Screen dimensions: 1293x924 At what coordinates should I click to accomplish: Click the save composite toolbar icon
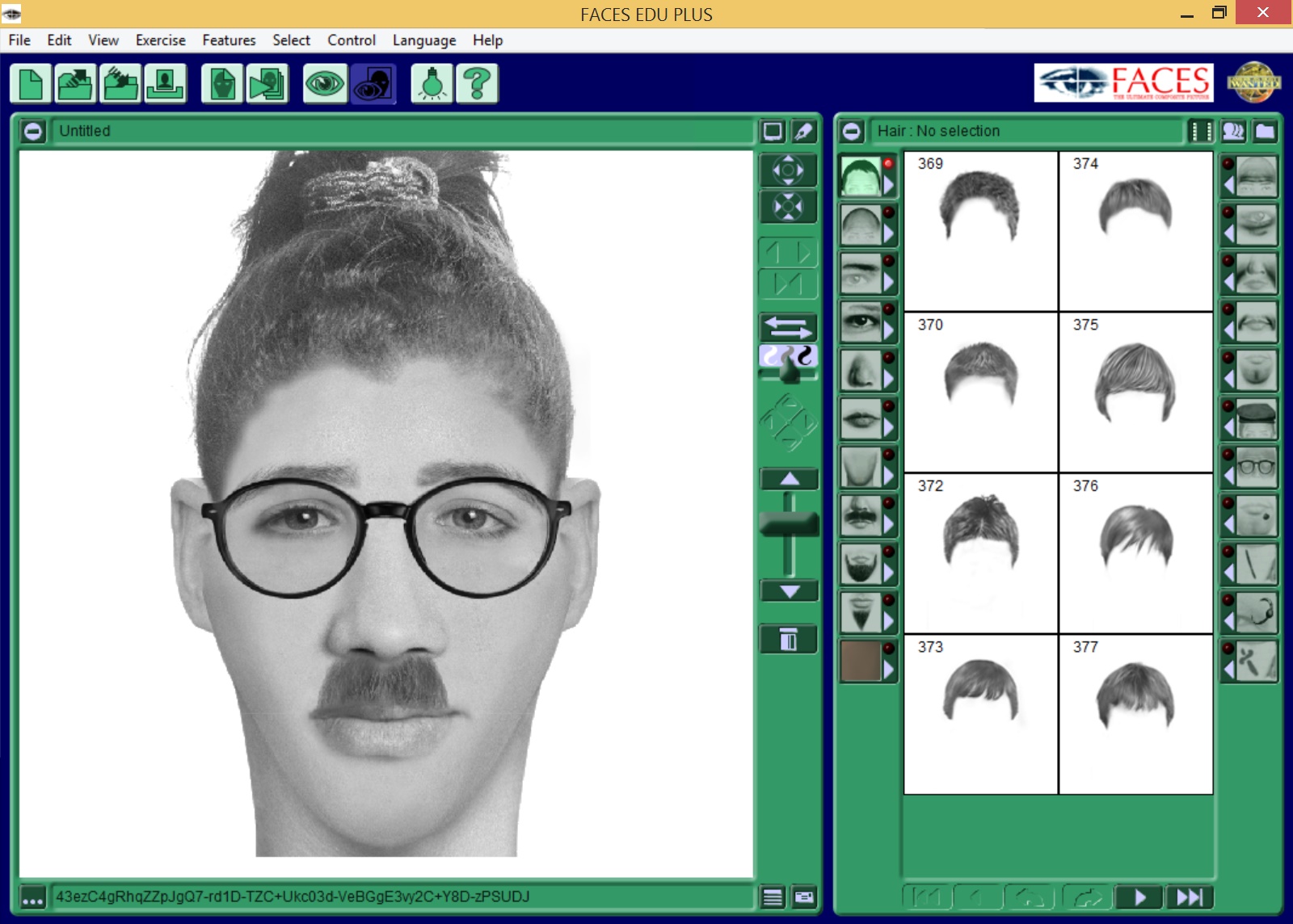click(x=120, y=84)
